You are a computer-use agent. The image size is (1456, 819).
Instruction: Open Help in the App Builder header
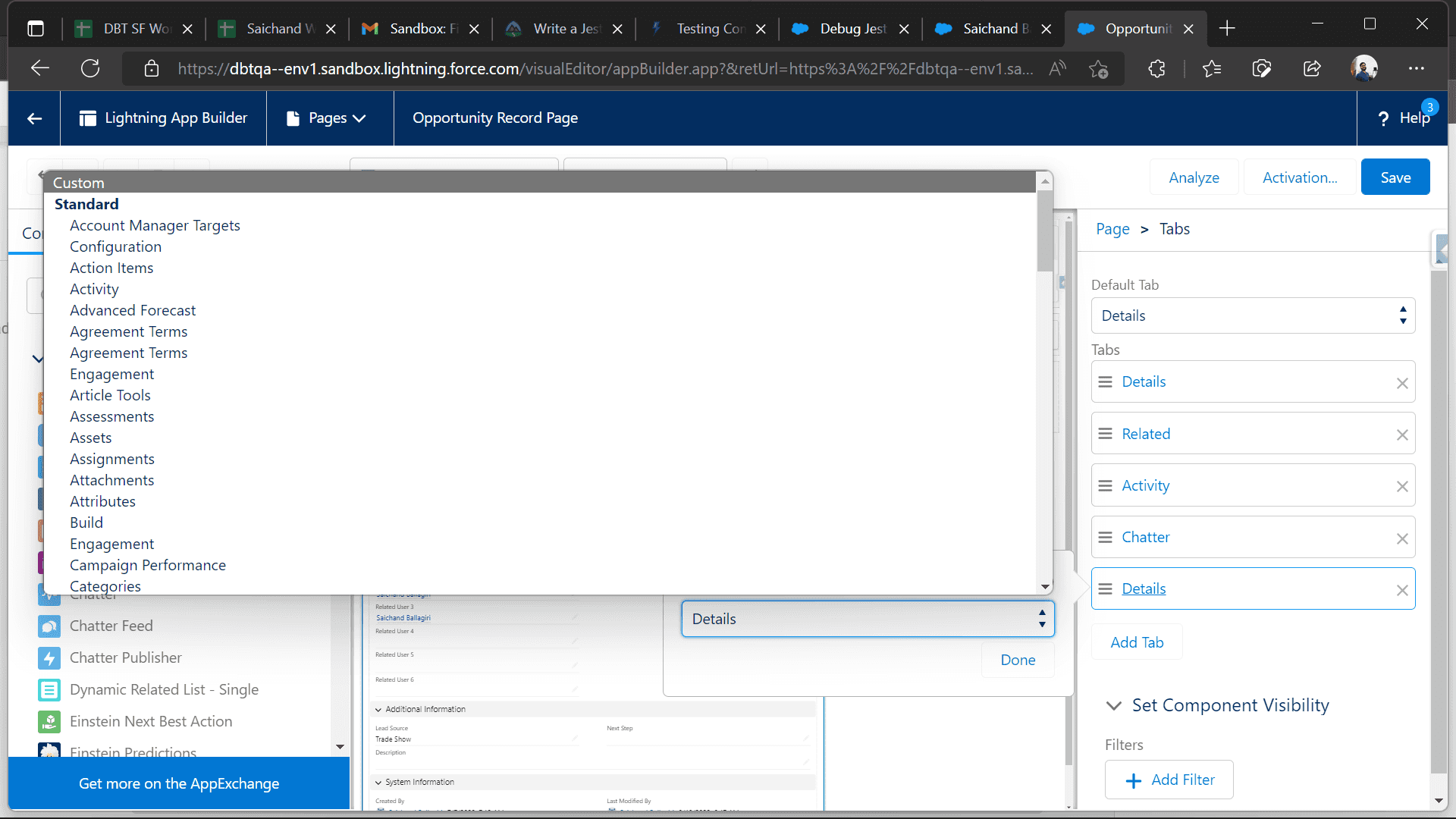[x=1403, y=118]
